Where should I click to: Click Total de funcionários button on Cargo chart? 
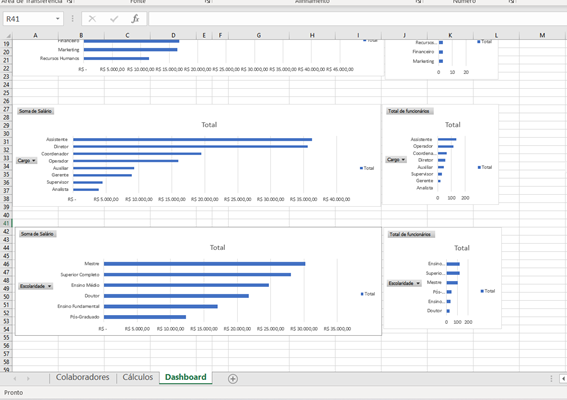tap(409, 111)
